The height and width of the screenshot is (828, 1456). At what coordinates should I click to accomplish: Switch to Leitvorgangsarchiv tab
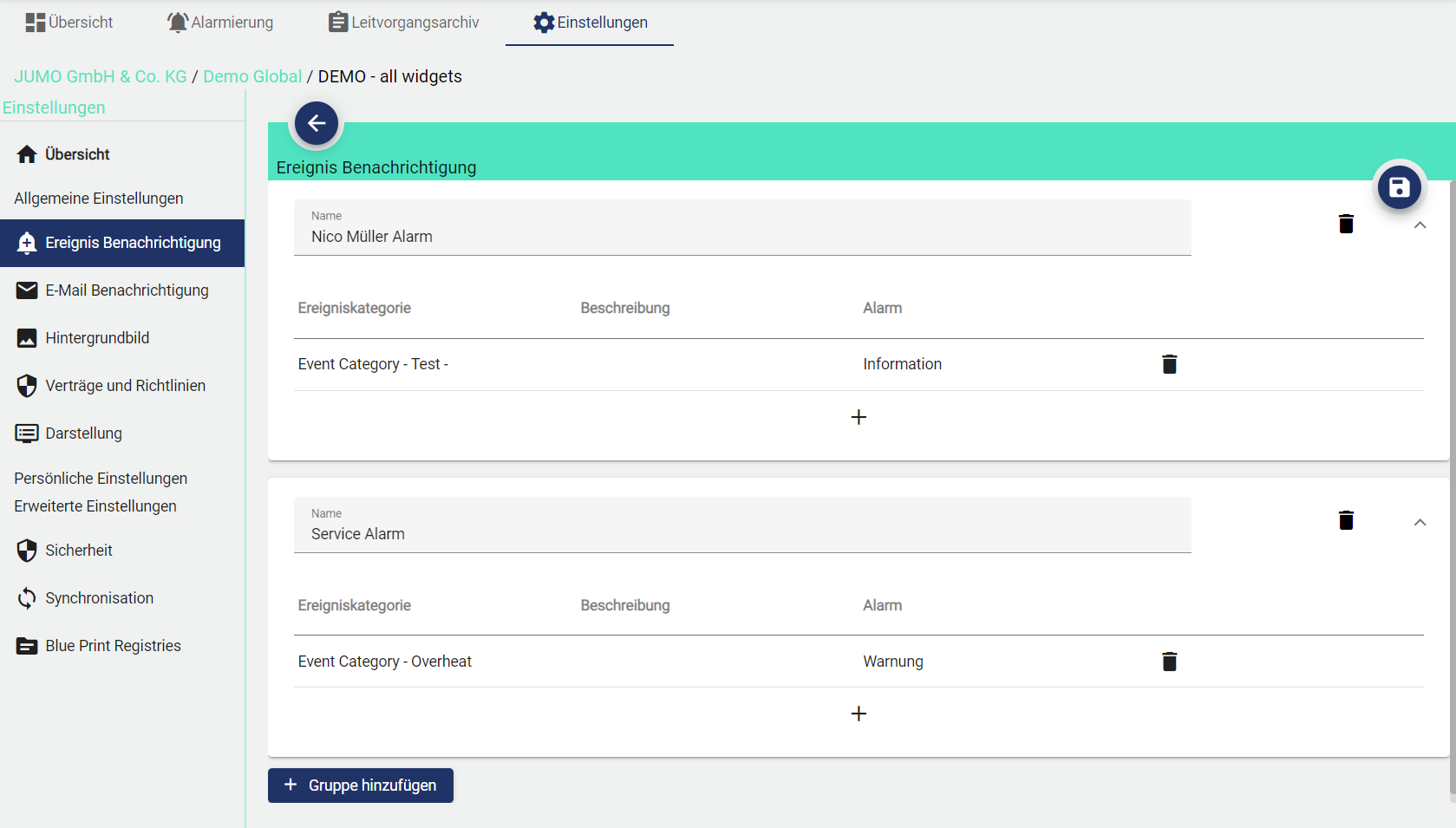point(404,23)
